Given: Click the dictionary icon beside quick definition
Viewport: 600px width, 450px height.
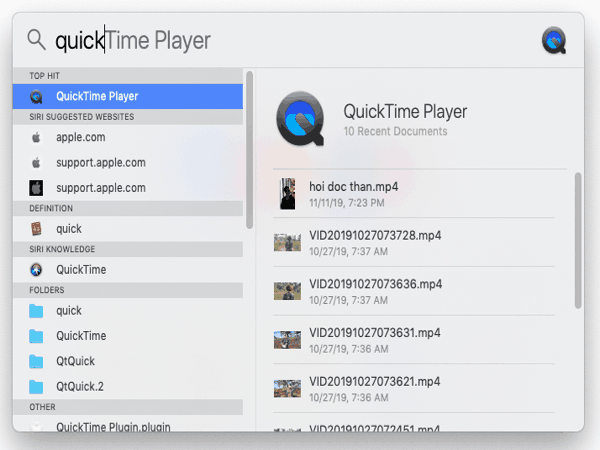Looking at the screenshot, I should pos(36,229).
